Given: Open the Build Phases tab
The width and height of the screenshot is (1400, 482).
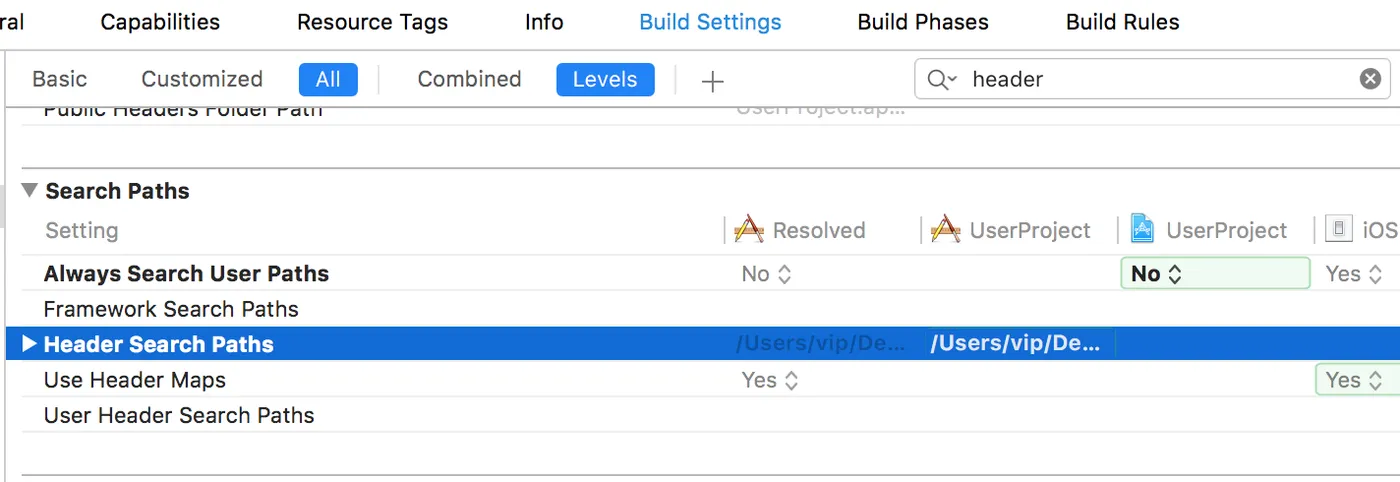Looking at the screenshot, I should [x=923, y=22].
